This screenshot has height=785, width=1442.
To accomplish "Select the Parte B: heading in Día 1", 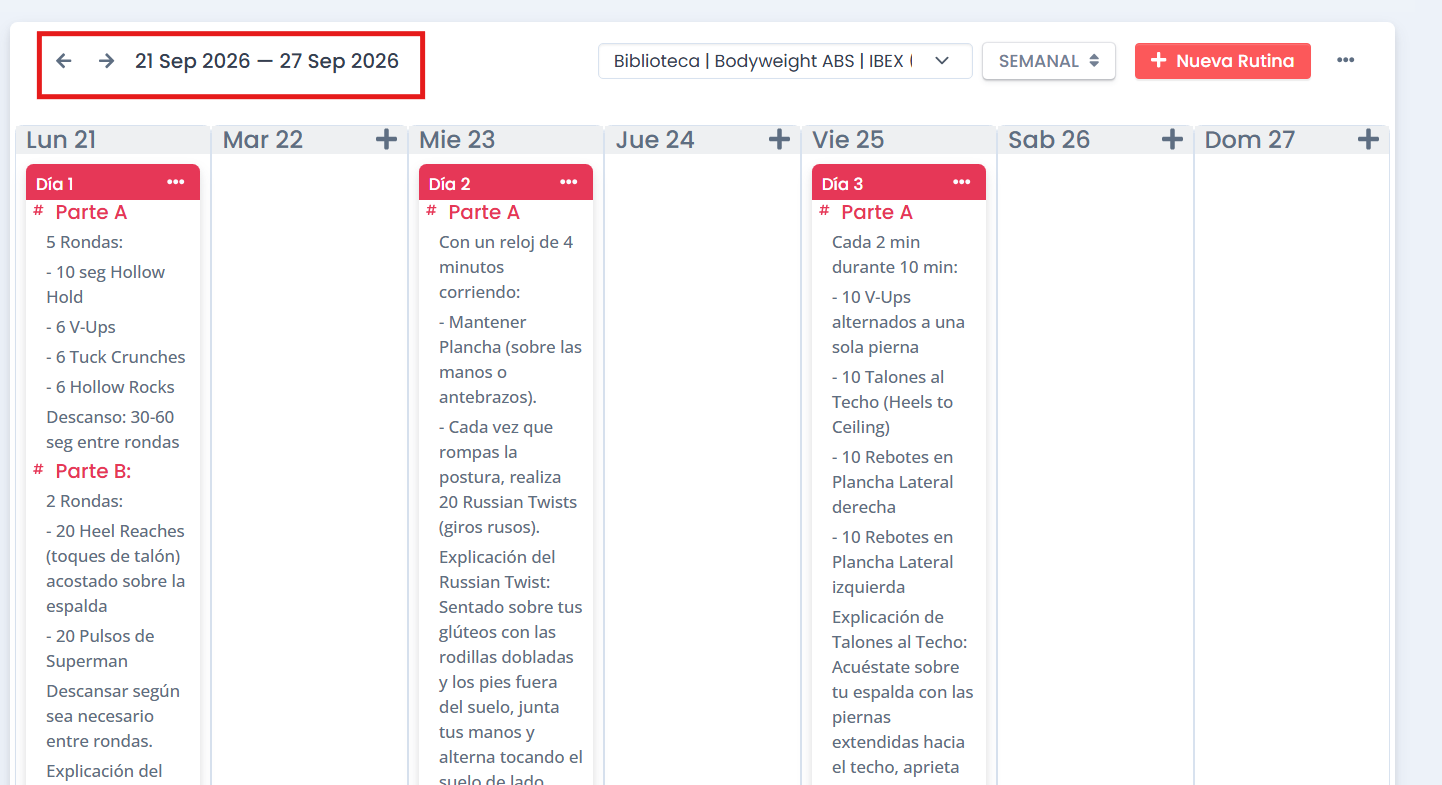I will pos(93,471).
